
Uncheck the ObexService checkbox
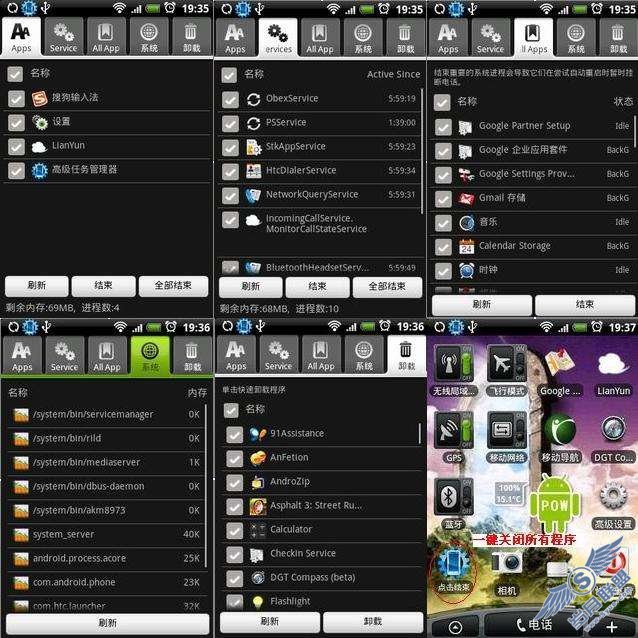point(230,99)
